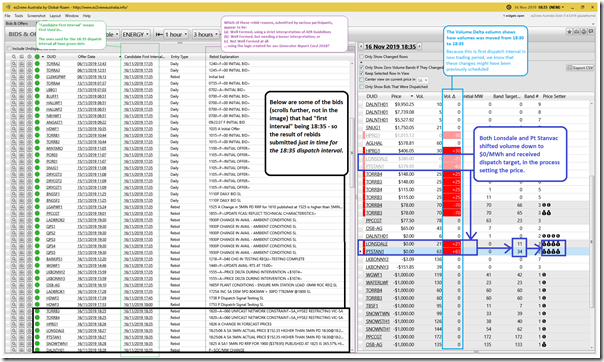
Task: Open the File menu
Action: pos(8,16)
